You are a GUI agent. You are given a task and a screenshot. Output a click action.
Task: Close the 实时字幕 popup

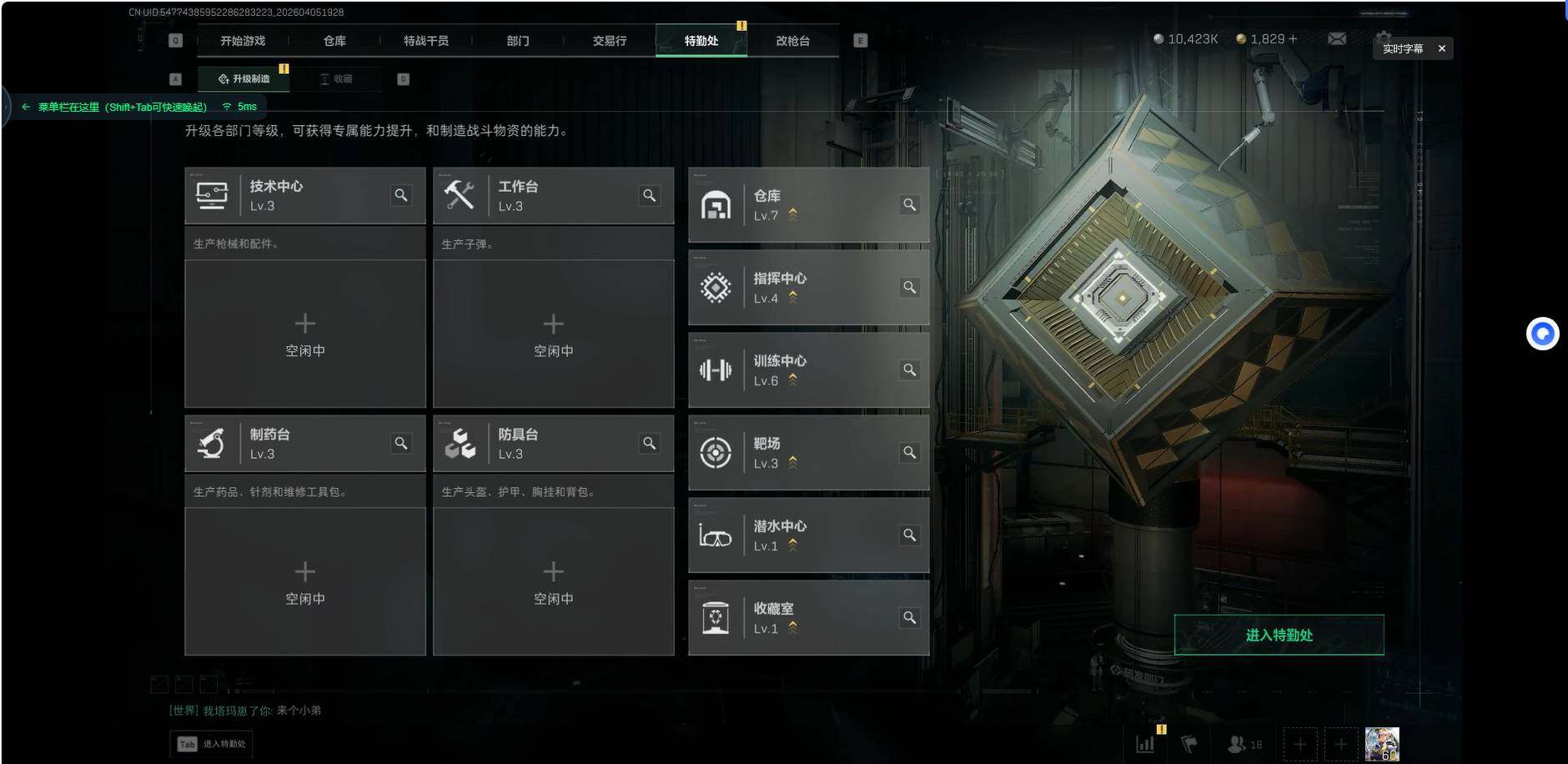1441,48
